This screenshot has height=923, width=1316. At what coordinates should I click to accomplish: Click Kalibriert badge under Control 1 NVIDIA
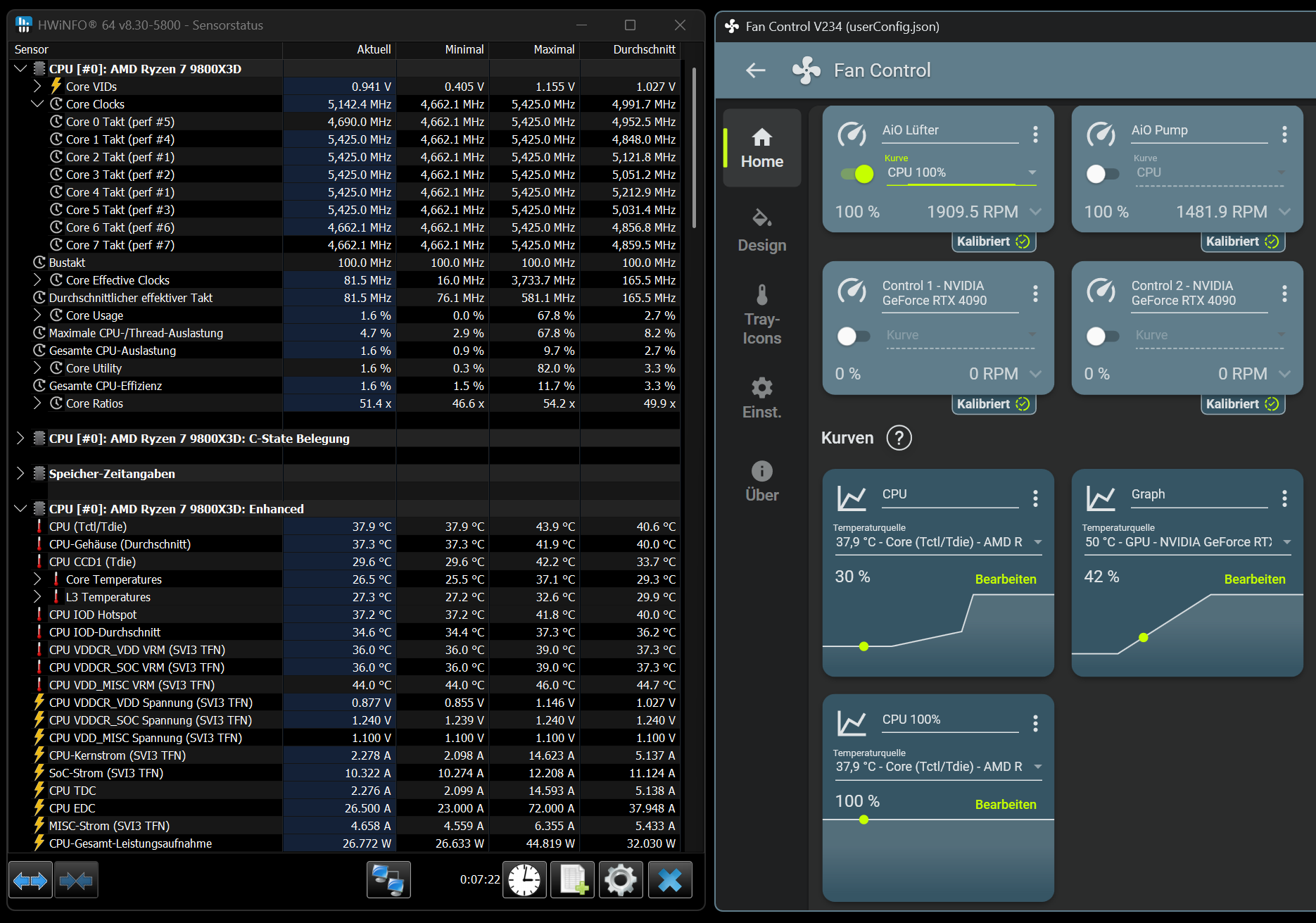click(x=993, y=404)
